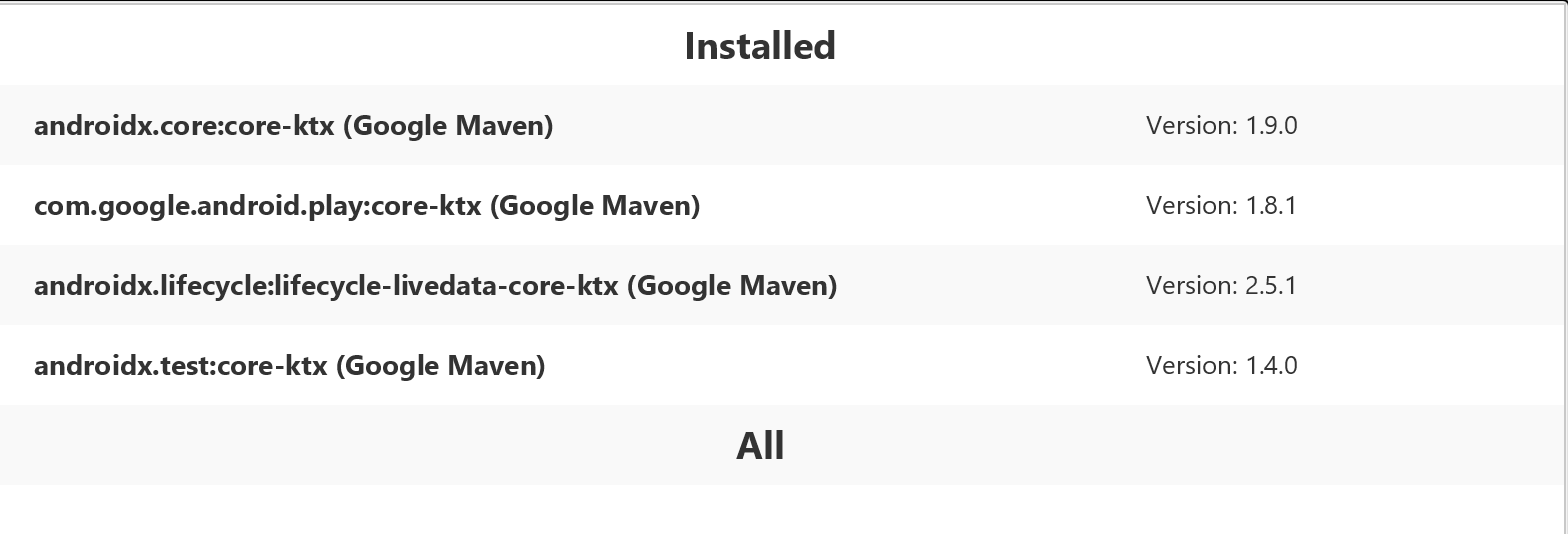Click the version number 2.5.1

click(1271, 286)
